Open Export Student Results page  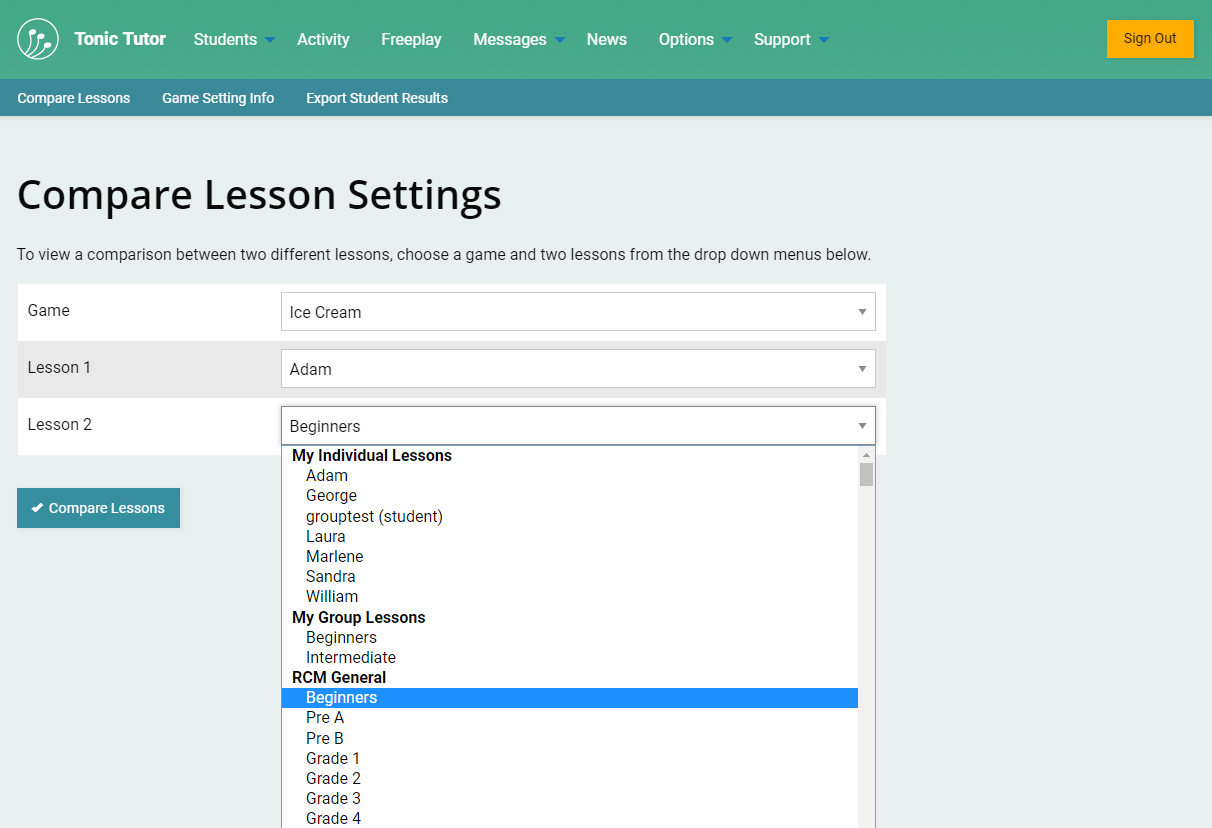[376, 98]
